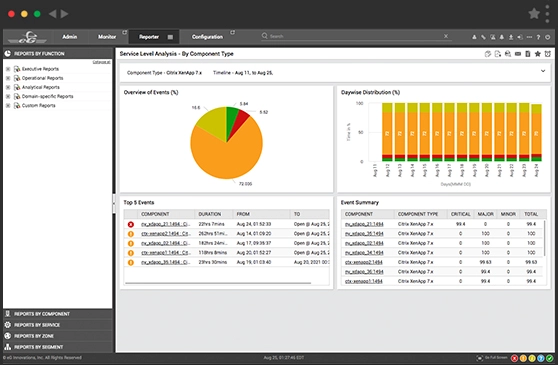Click the browser forward arrow
The image size is (558, 365).
click(x=64, y=14)
